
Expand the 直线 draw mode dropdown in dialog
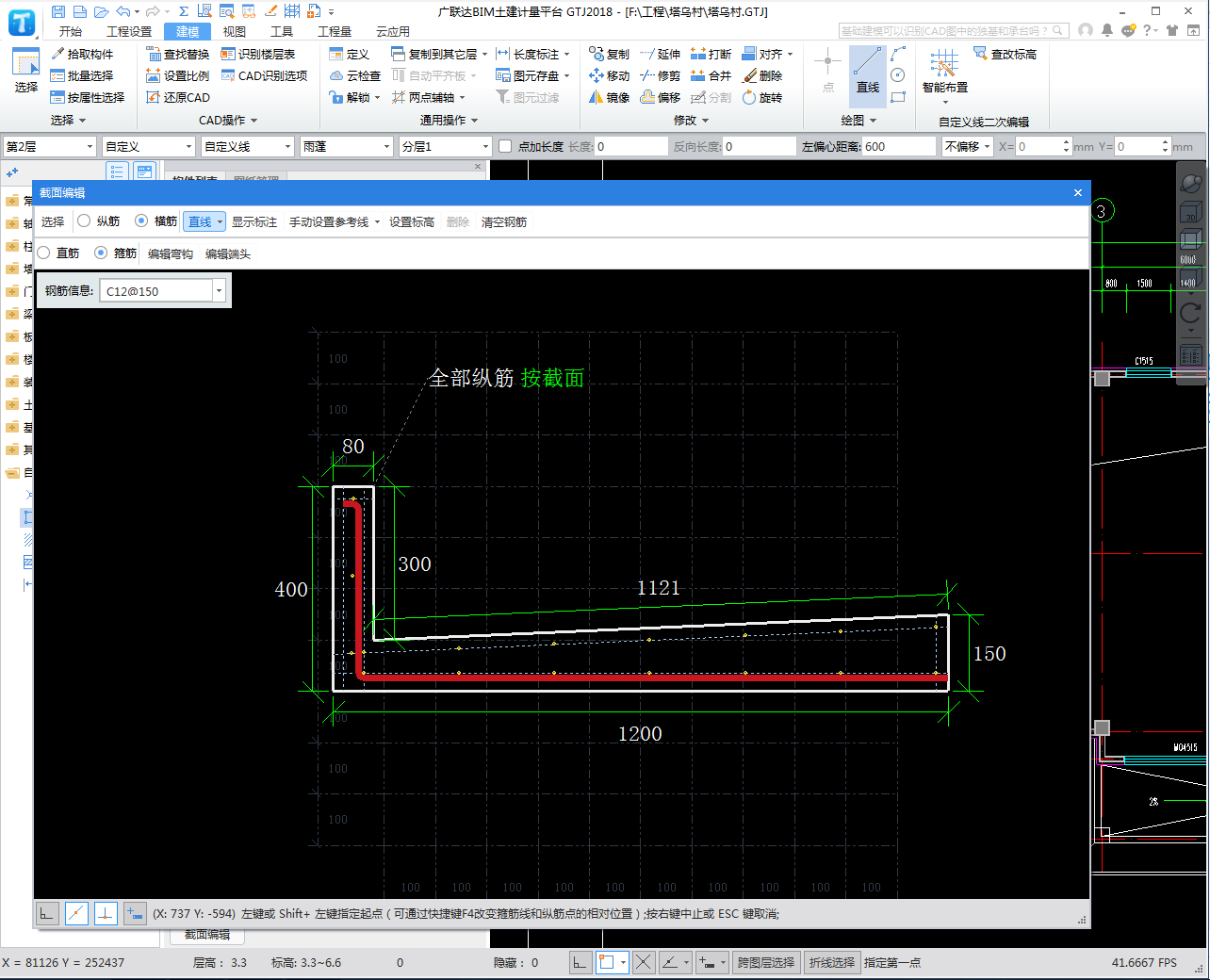[221, 222]
